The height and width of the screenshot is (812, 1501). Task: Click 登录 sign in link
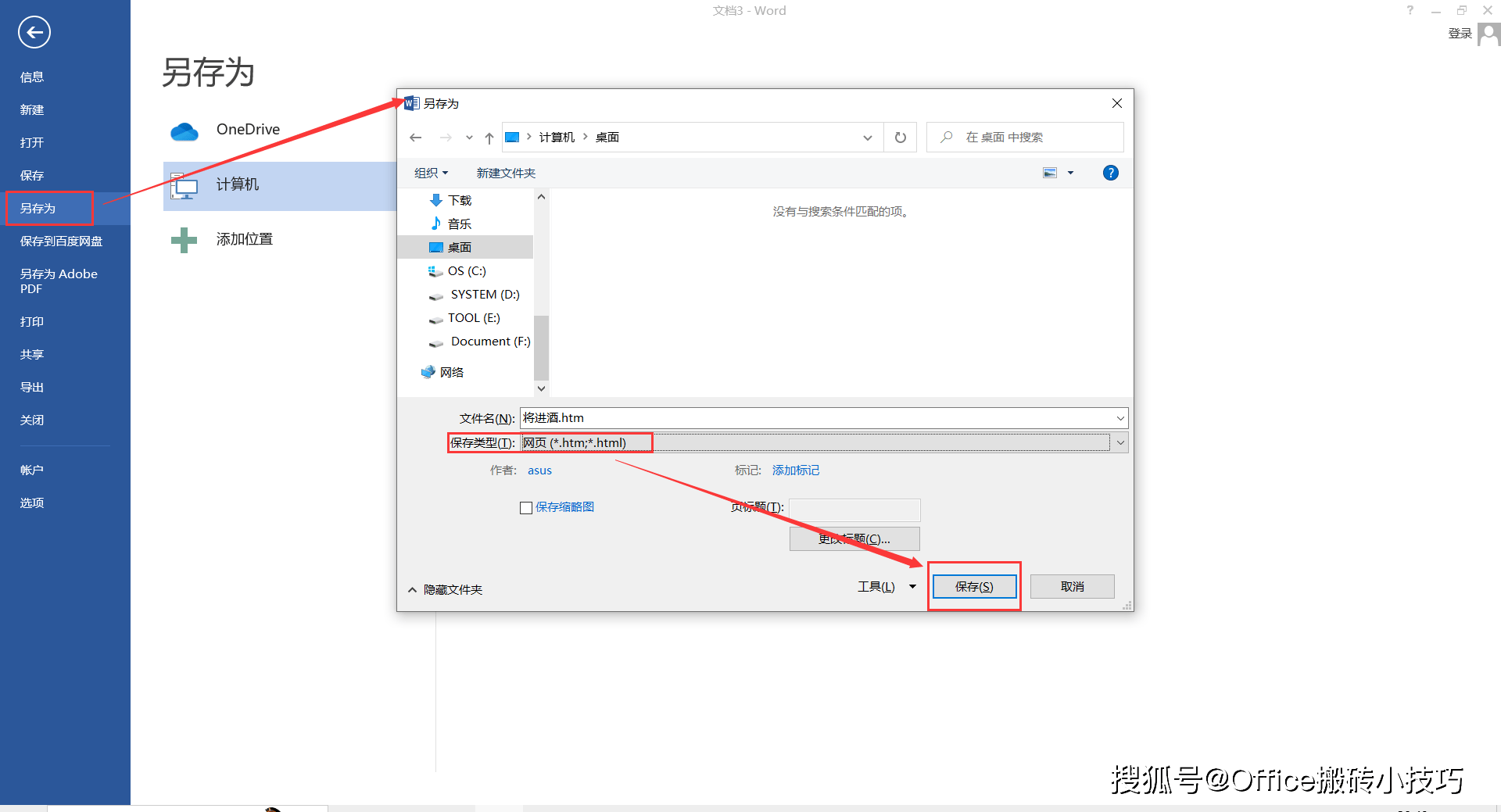click(x=1460, y=34)
